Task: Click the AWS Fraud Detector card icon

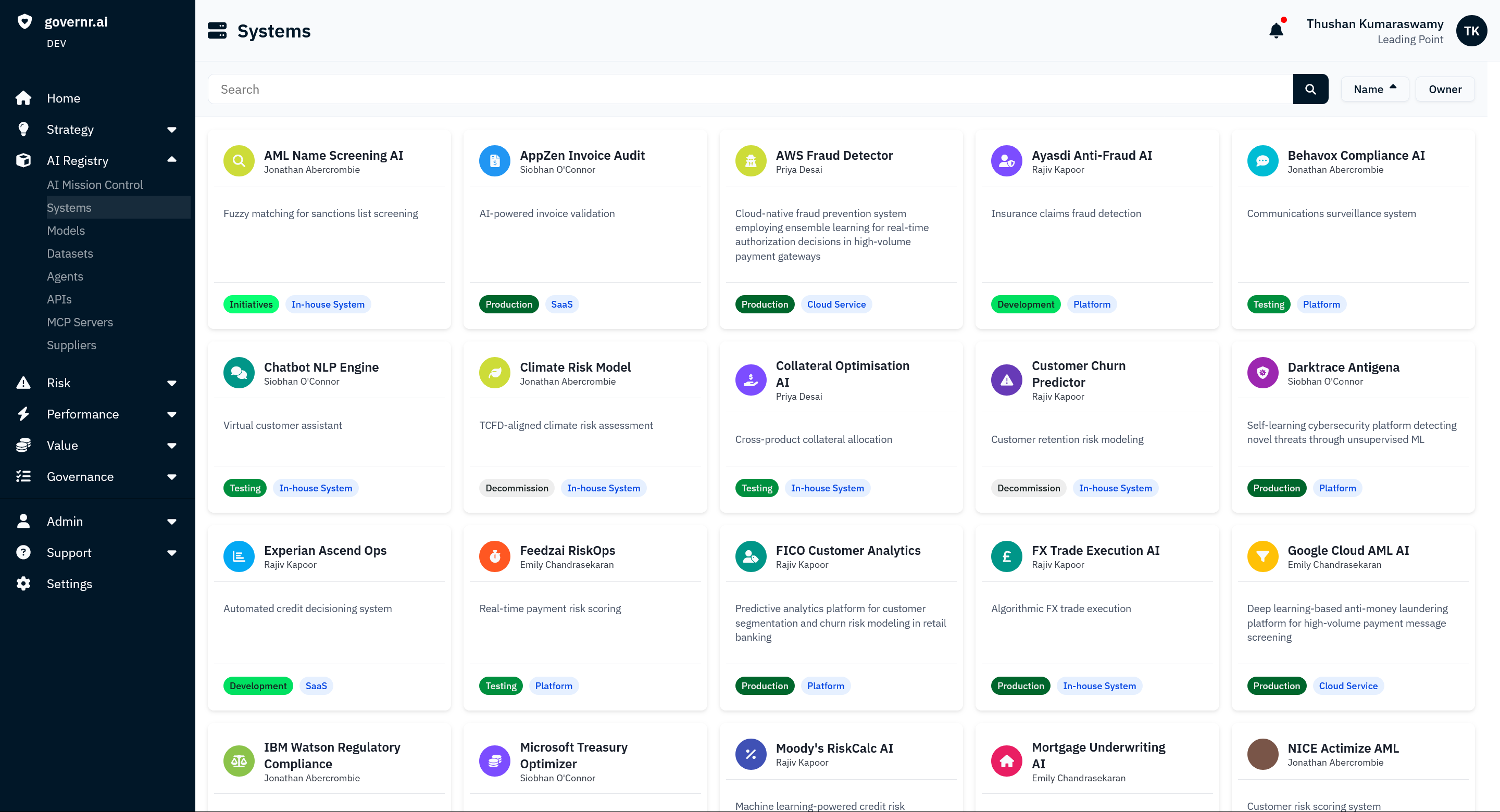Action: (x=751, y=161)
